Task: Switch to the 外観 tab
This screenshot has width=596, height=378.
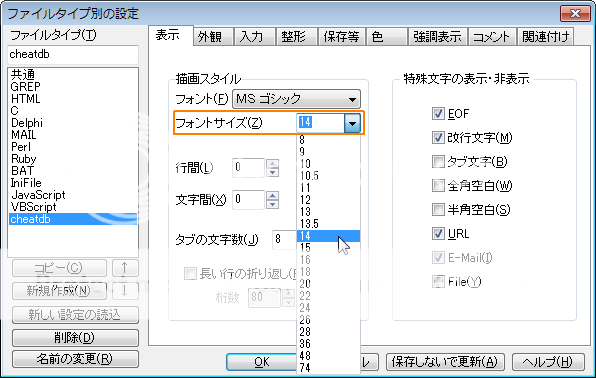Action: pos(213,37)
